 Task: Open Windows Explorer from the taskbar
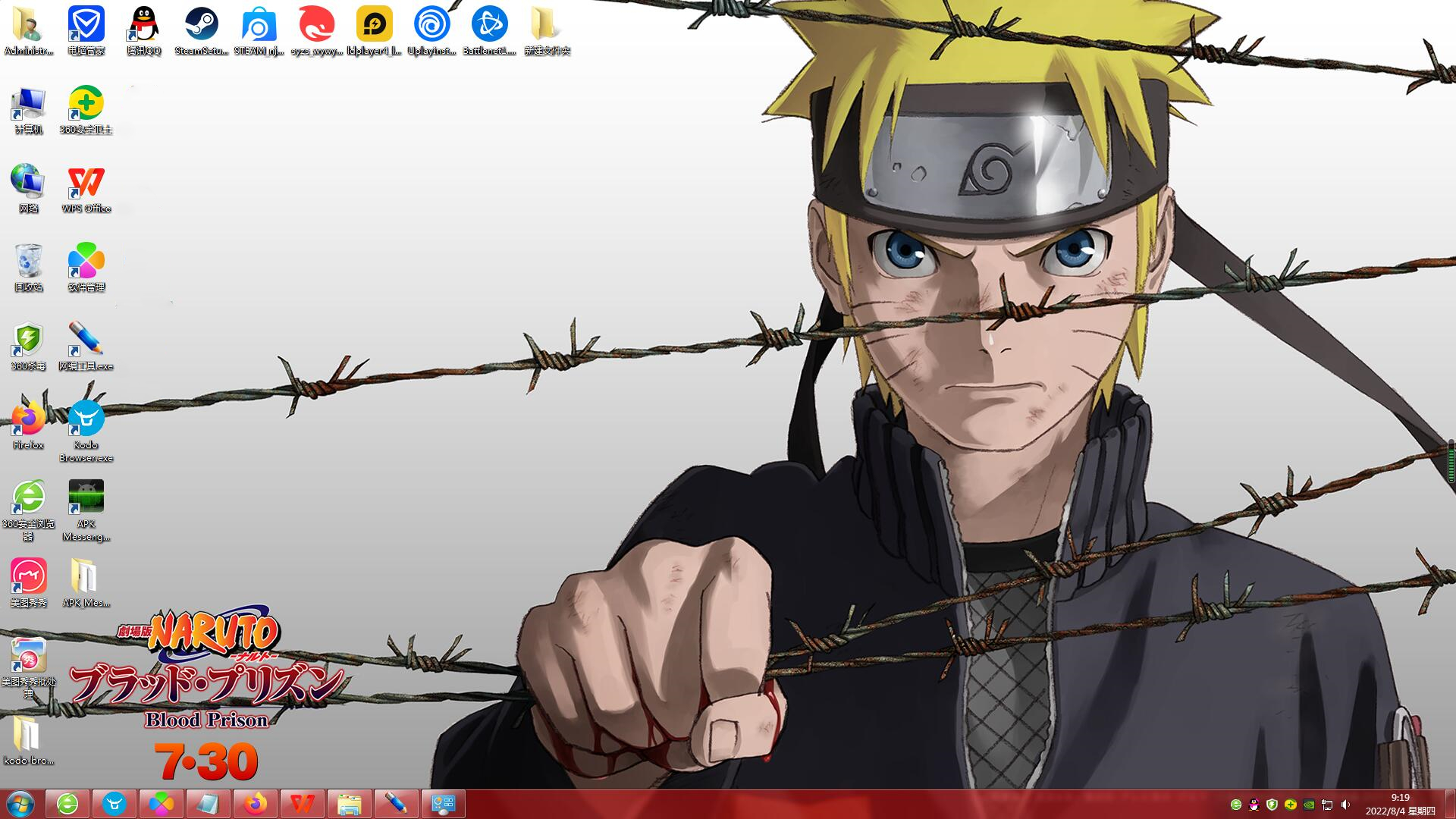(349, 805)
